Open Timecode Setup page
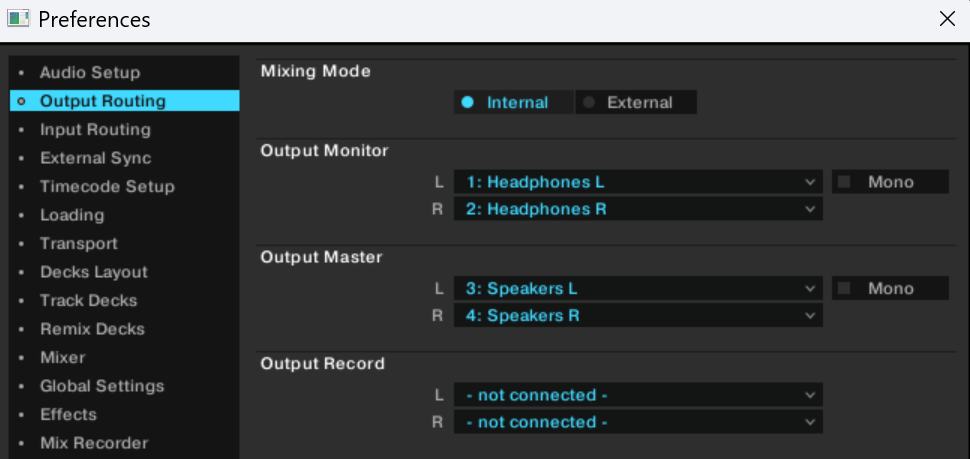Viewport: 970px width, 459px height. (x=107, y=186)
